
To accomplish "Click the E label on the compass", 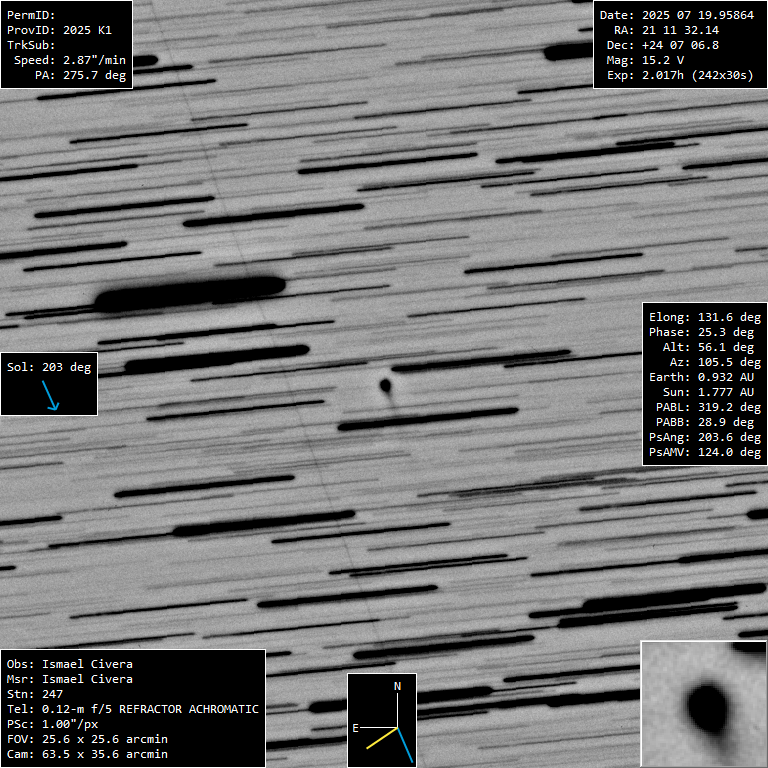I will coord(355,728).
